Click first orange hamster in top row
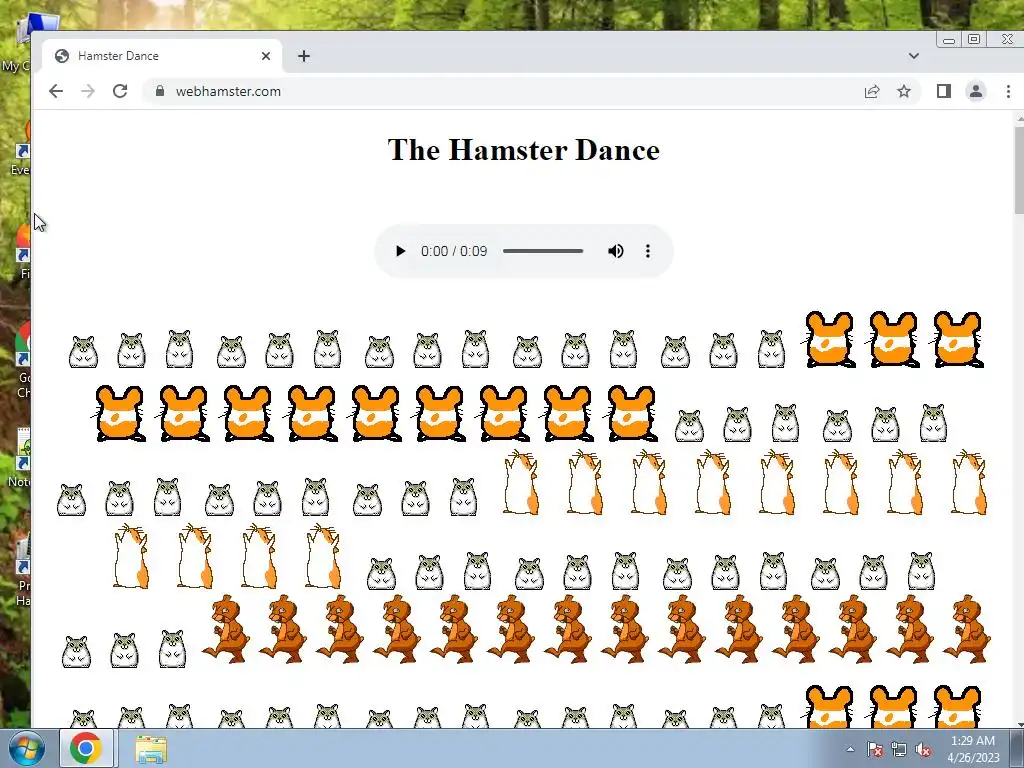This screenshot has height=768, width=1024. point(829,340)
